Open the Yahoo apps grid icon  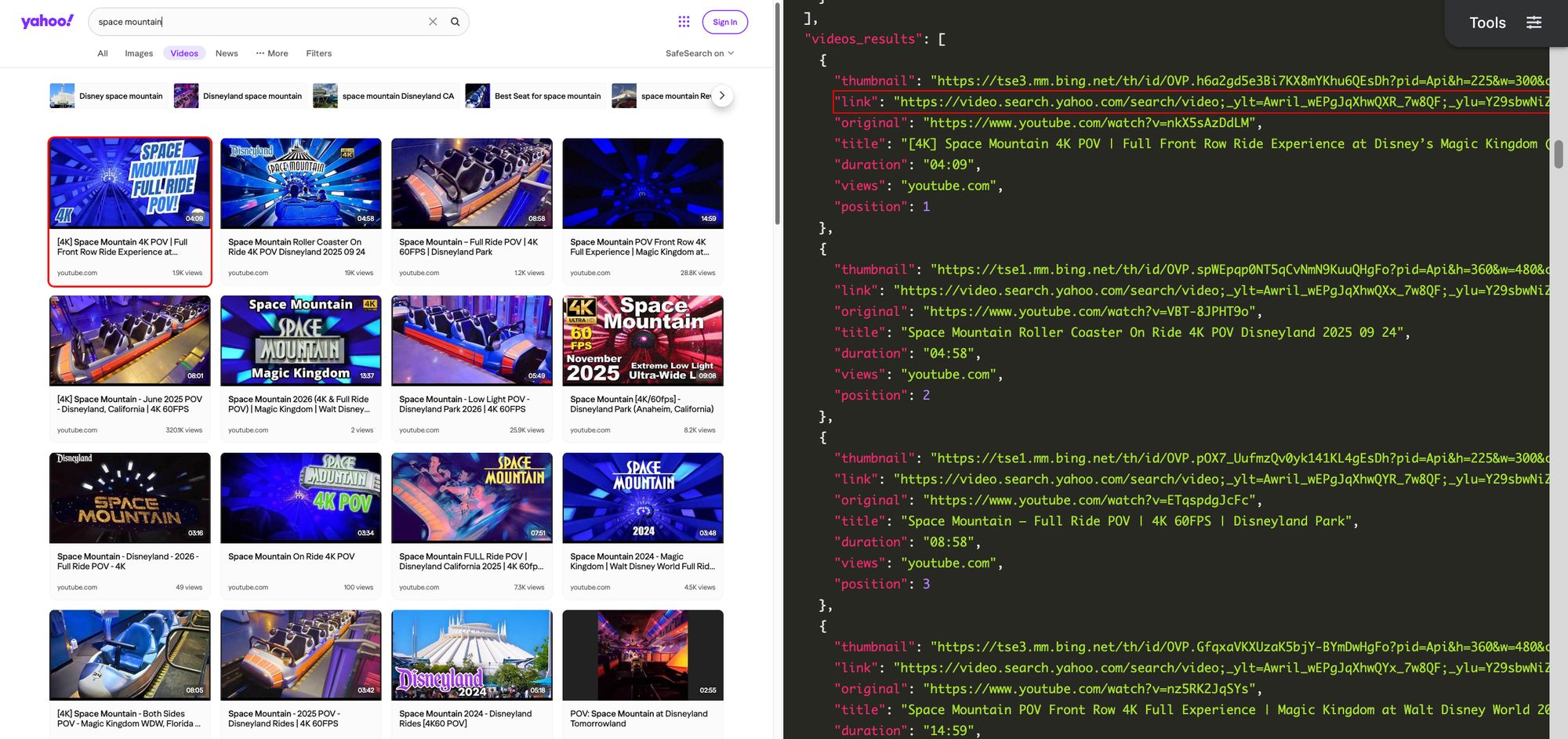tap(684, 22)
